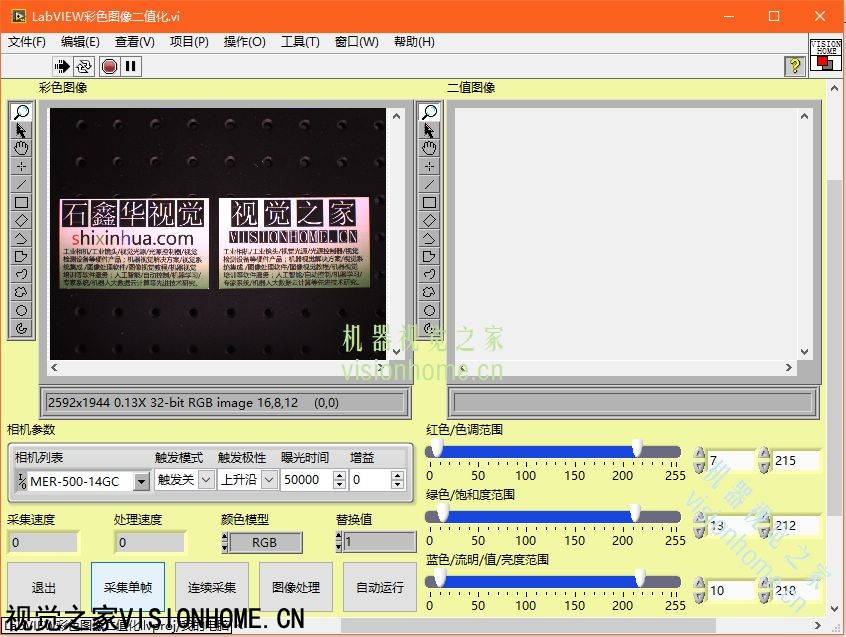
Task: Click the 曝光时间 field showing 50000
Action: [x=307, y=480]
